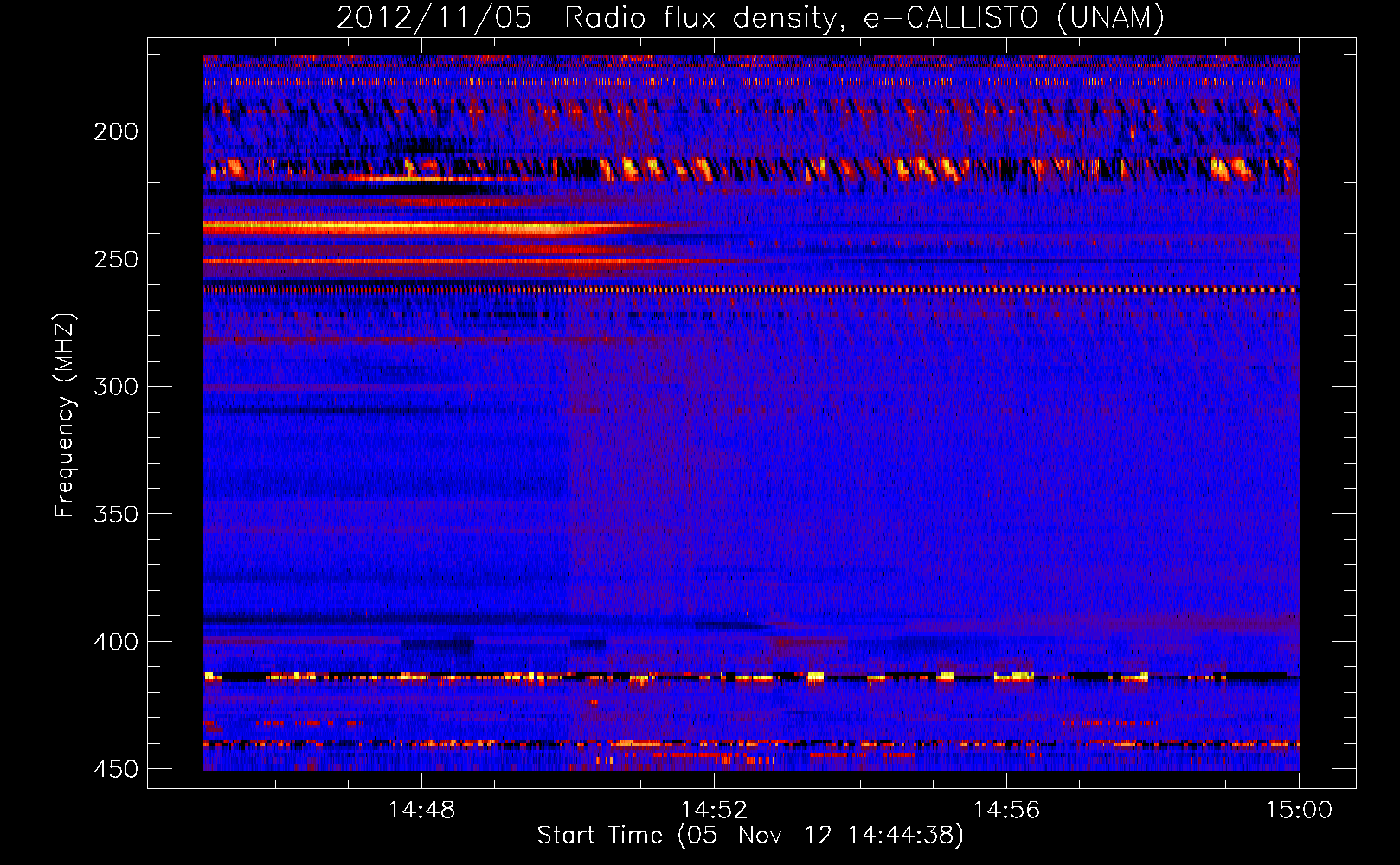1400x865 pixels.
Task: Click the 350 frequency tick label
Action: (115, 514)
